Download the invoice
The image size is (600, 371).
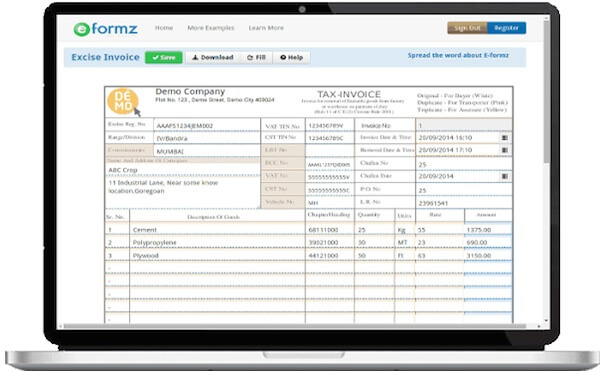pos(213,57)
